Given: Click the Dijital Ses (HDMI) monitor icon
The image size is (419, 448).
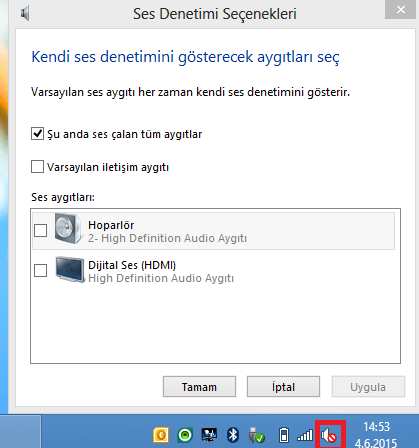Looking at the screenshot, I should [x=70, y=269].
